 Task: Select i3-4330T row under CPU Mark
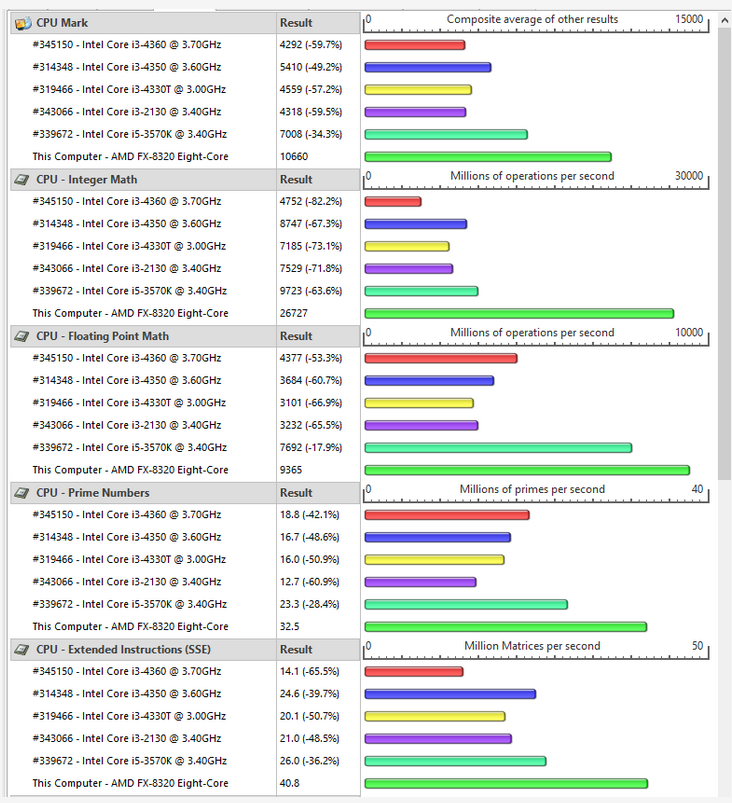(185, 90)
